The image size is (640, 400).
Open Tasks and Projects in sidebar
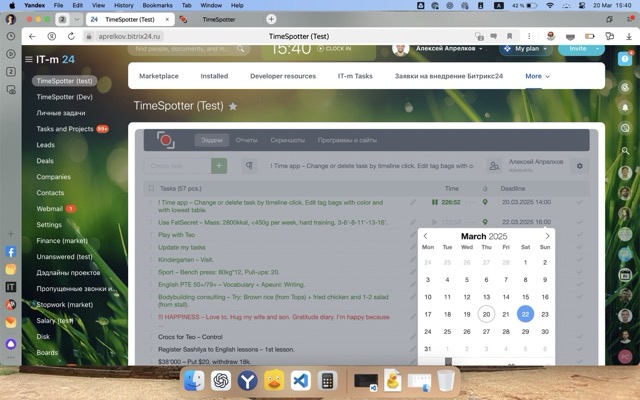64,129
